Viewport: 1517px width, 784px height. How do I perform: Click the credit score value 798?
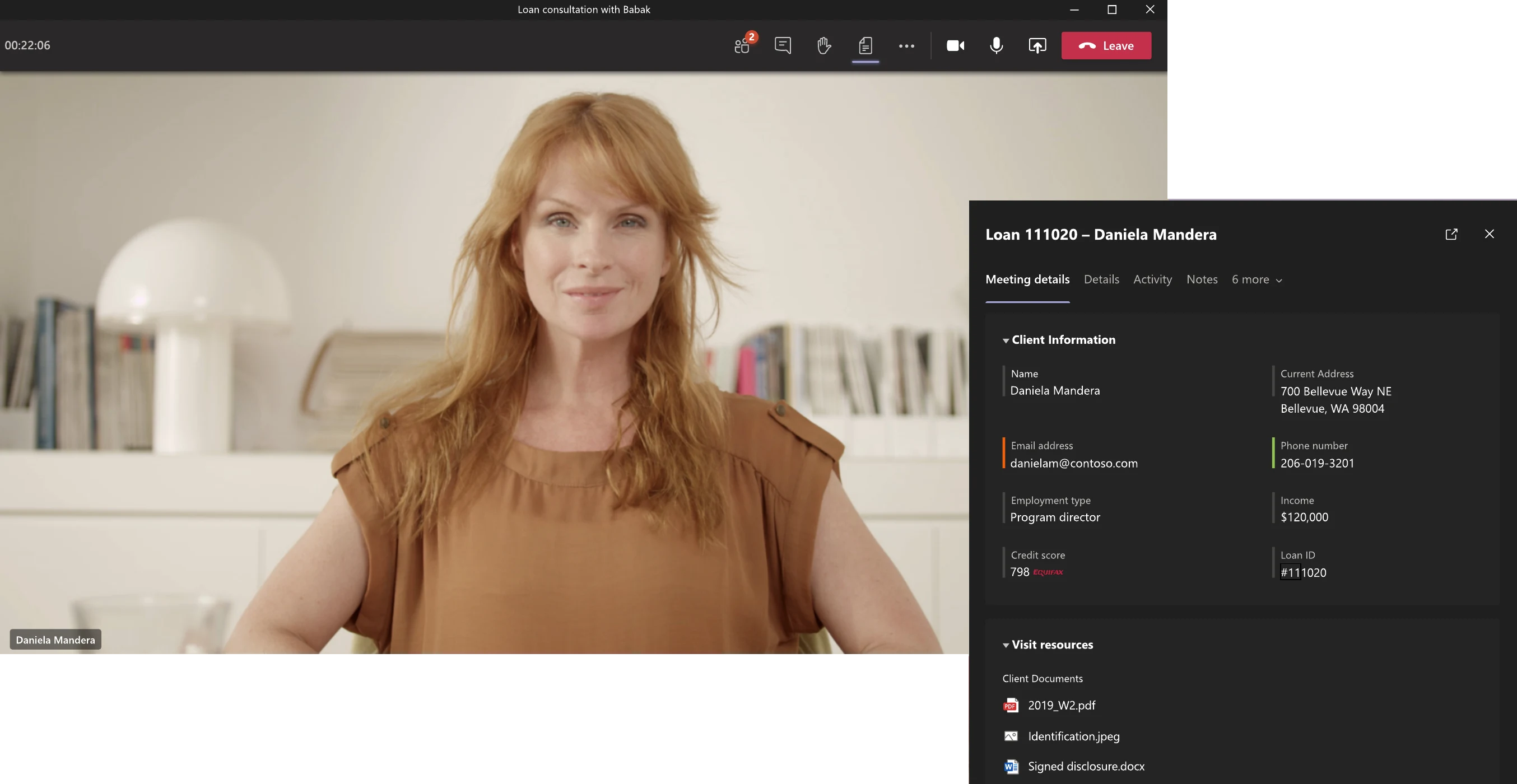point(1020,572)
